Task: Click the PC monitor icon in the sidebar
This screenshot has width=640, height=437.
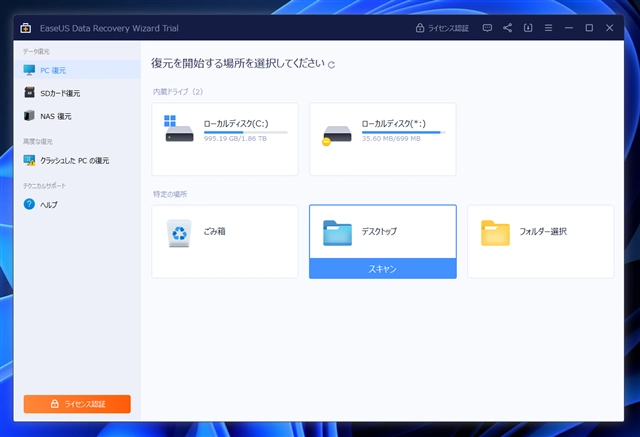Action: click(x=29, y=70)
